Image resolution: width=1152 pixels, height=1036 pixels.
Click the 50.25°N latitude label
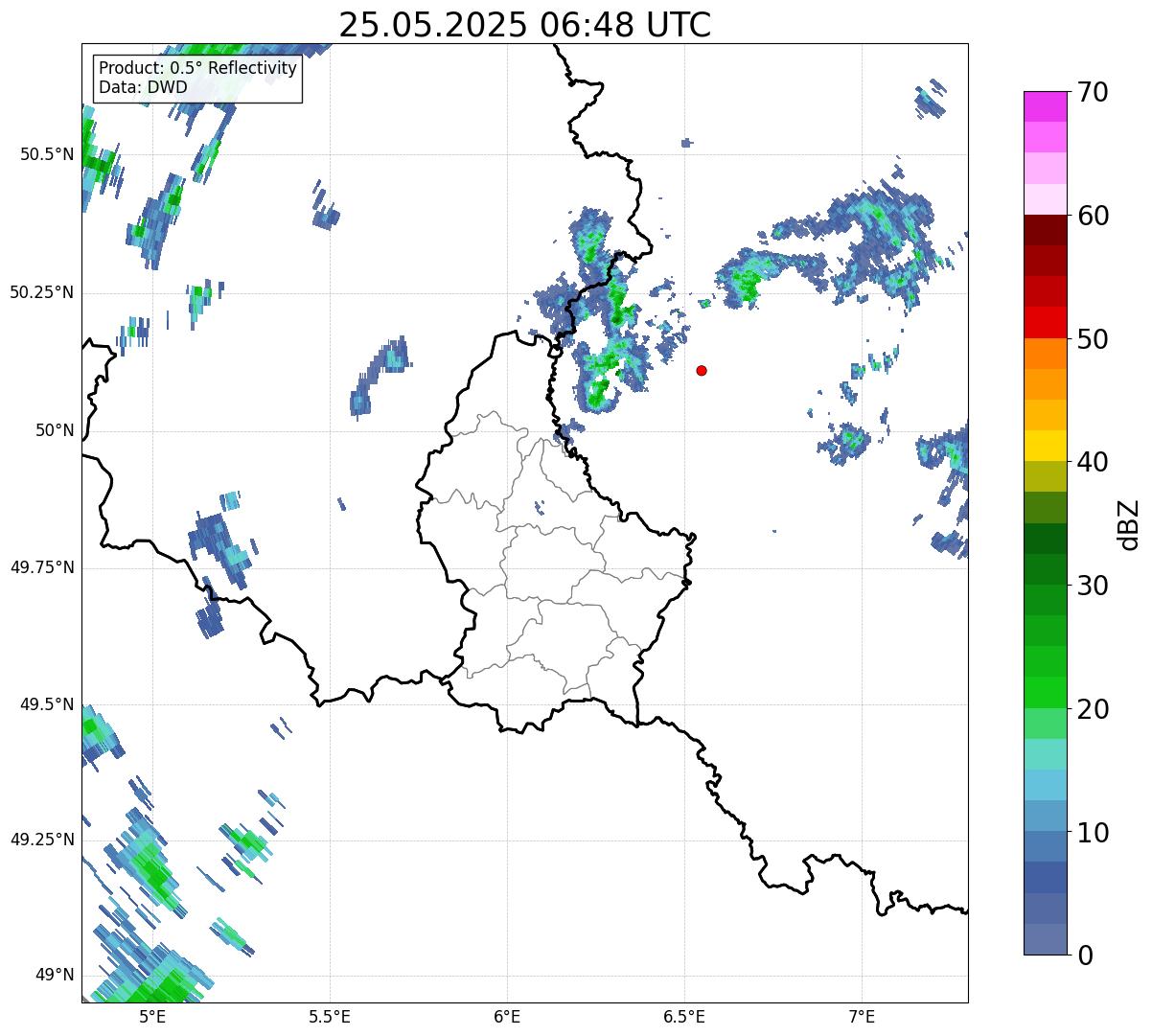(x=42, y=292)
